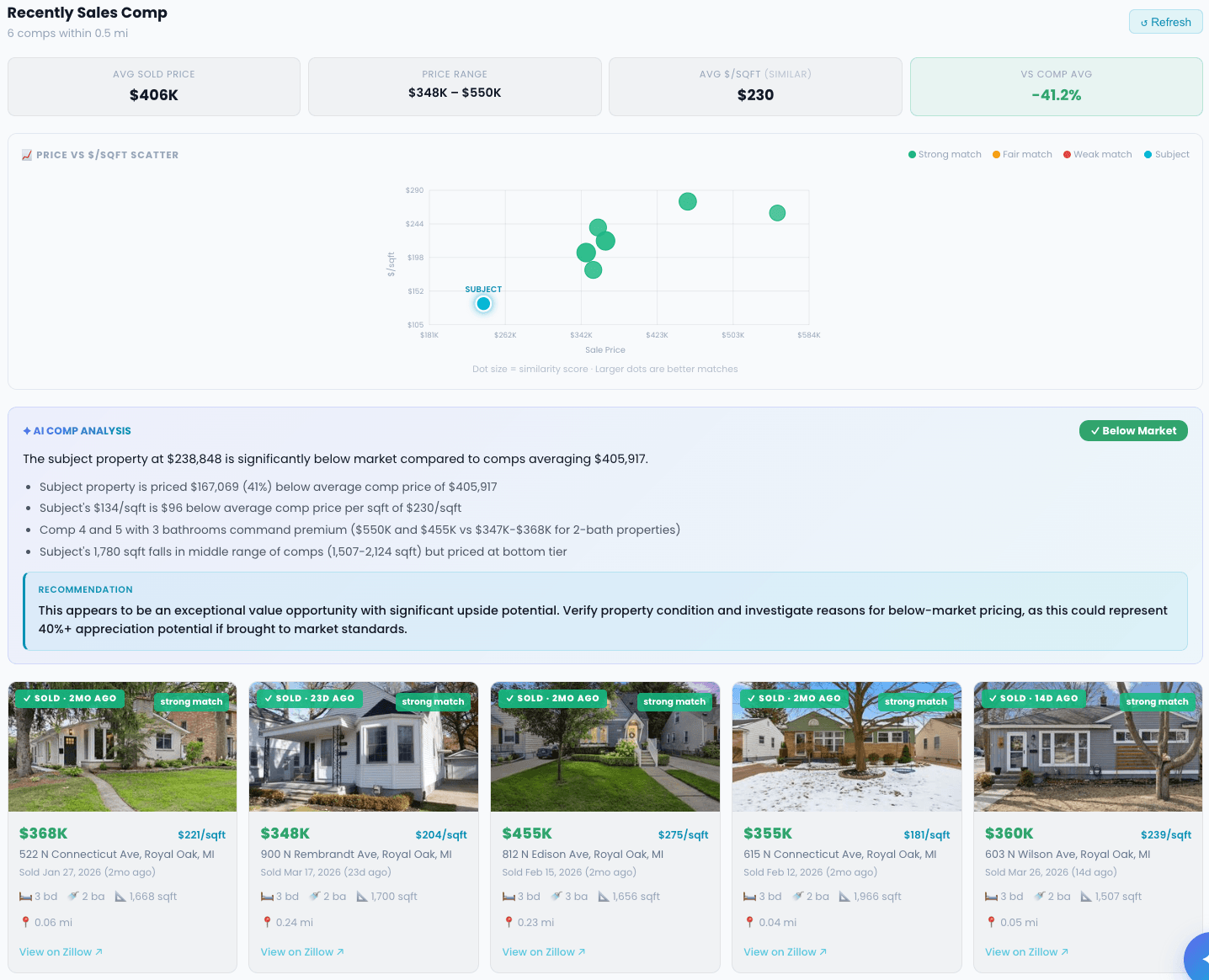Click the refresh arrow icon inside the Refresh button
The image size is (1209, 980).
pyautogui.click(x=1146, y=21)
